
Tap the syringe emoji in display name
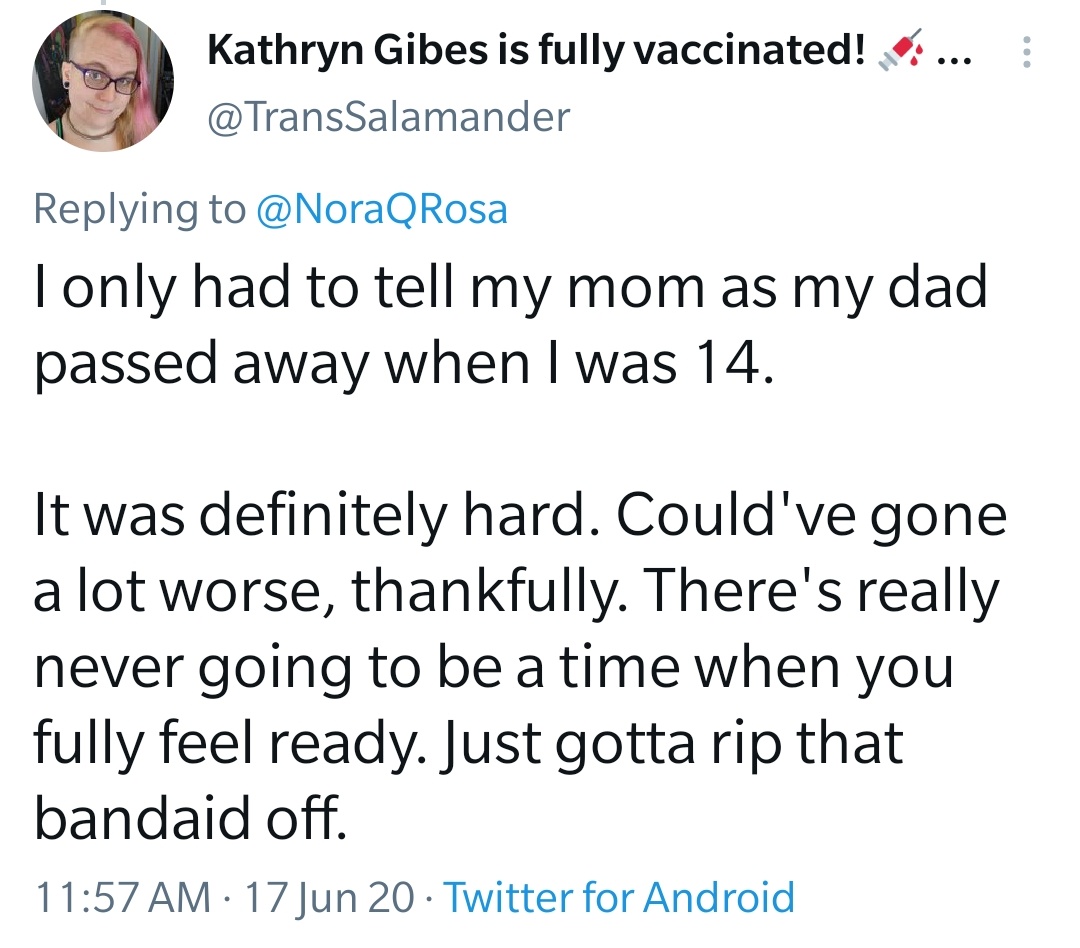point(900,50)
